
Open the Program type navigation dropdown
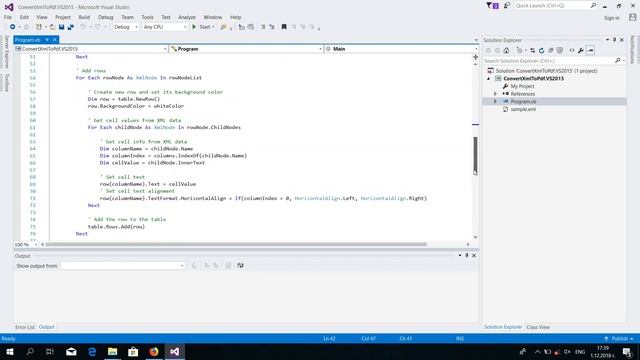tap(246, 49)
